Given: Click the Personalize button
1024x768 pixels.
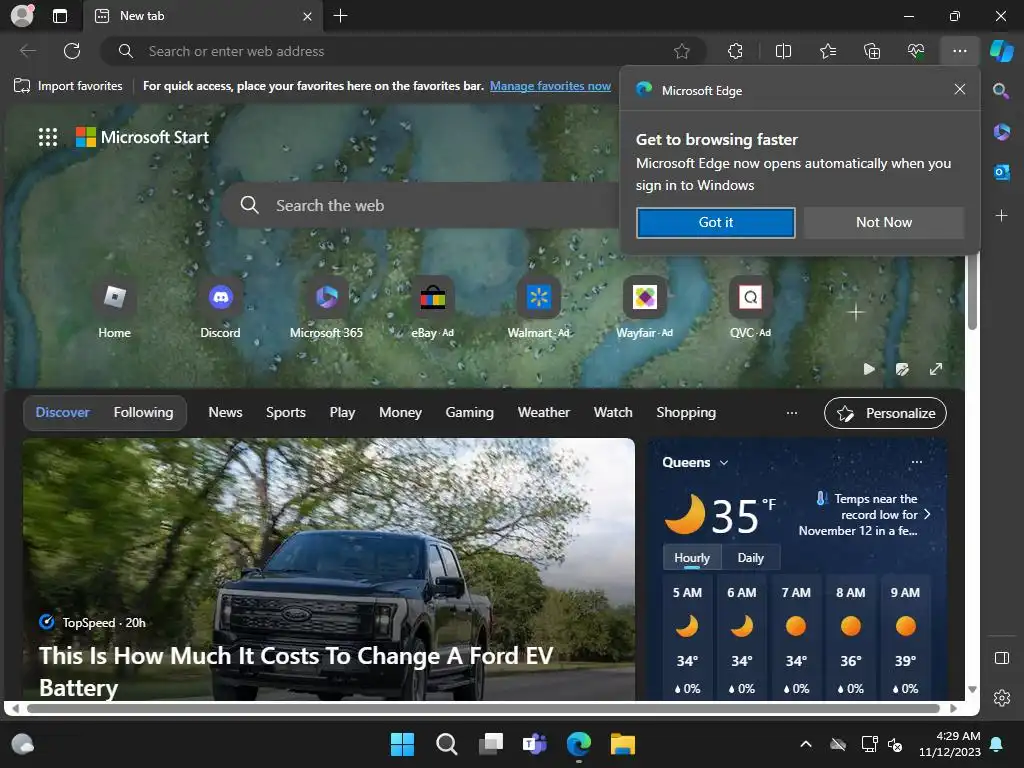Looking at the screenshot, I should tap(886, 413).
